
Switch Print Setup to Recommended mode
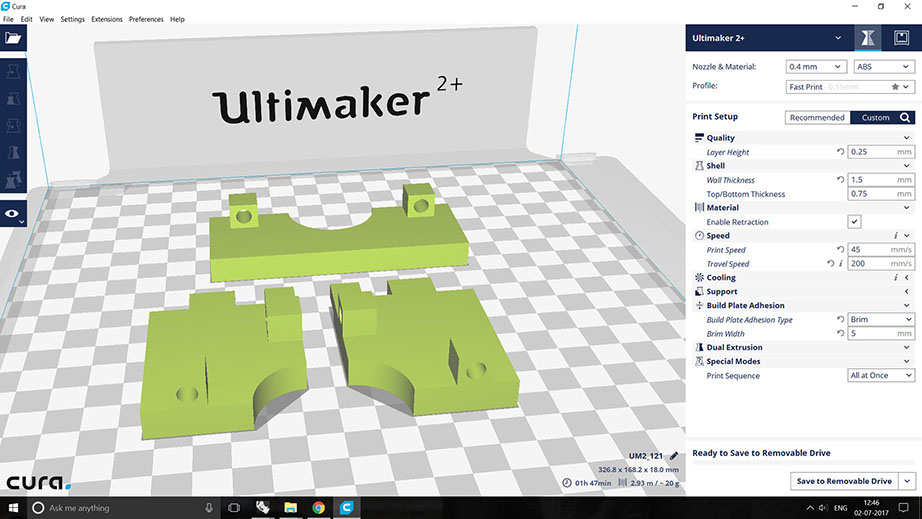(x=817, y=118)
